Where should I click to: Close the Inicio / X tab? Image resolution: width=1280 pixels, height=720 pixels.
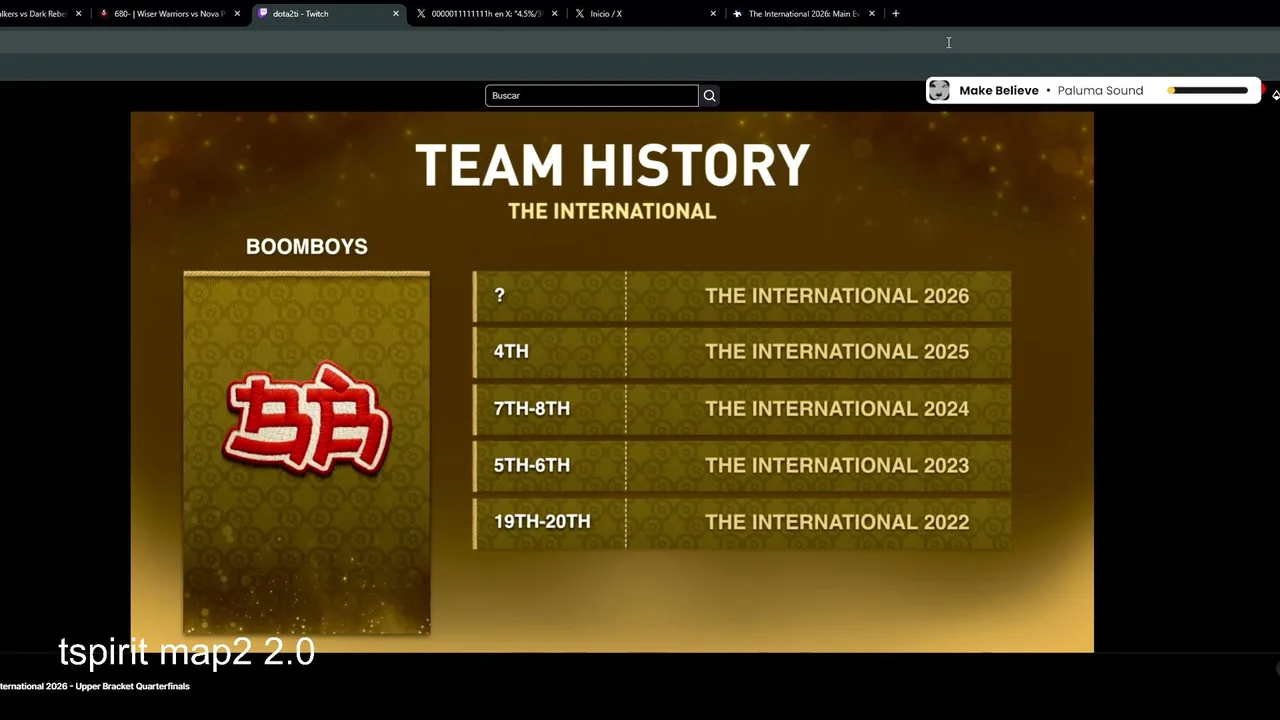713,14
